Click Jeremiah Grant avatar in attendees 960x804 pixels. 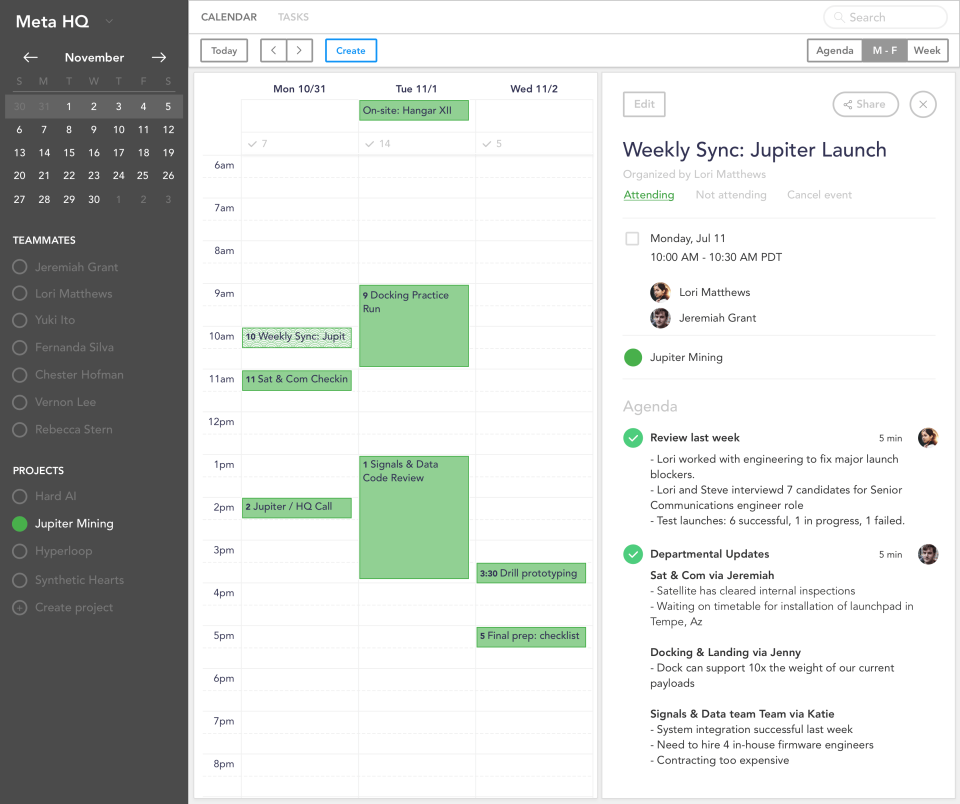coord(660,318)
